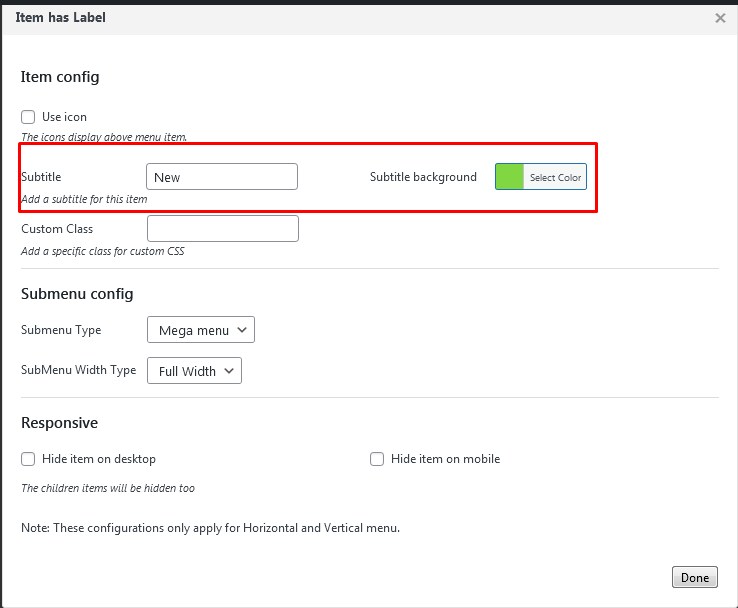Tick the Use icon checkbox
Image resolution: width=738 pixels, height=608 pixels.
coord(28,117)
